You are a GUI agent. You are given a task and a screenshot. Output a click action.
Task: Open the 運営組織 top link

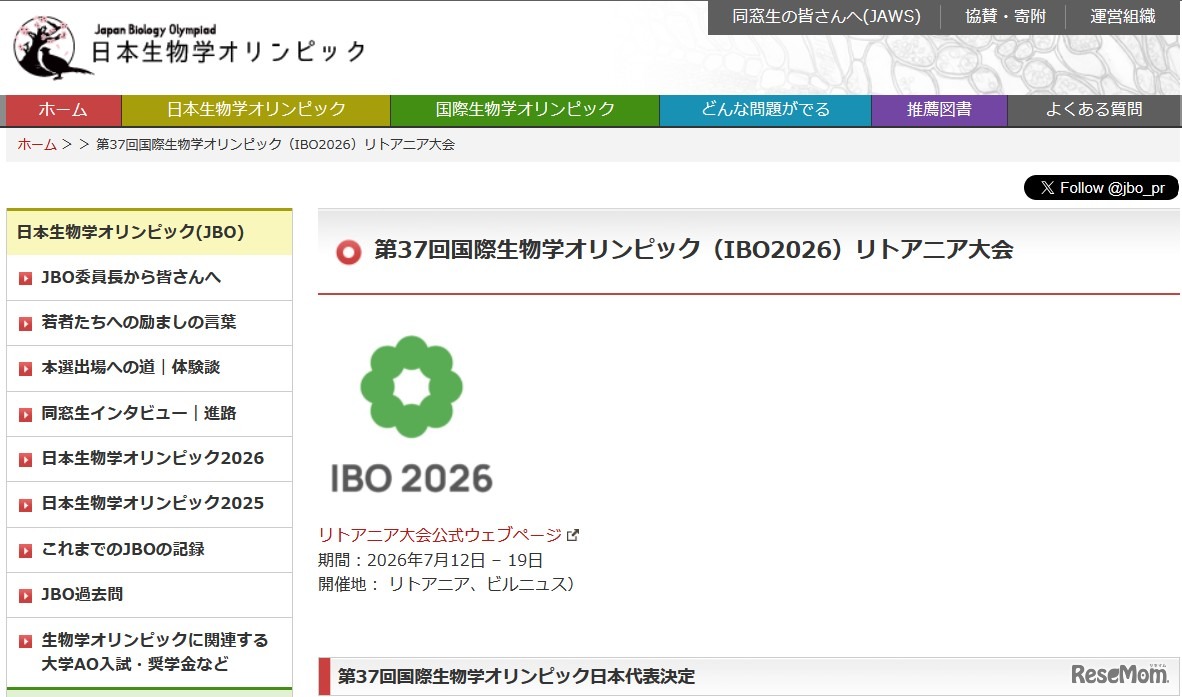[1122, 17]
